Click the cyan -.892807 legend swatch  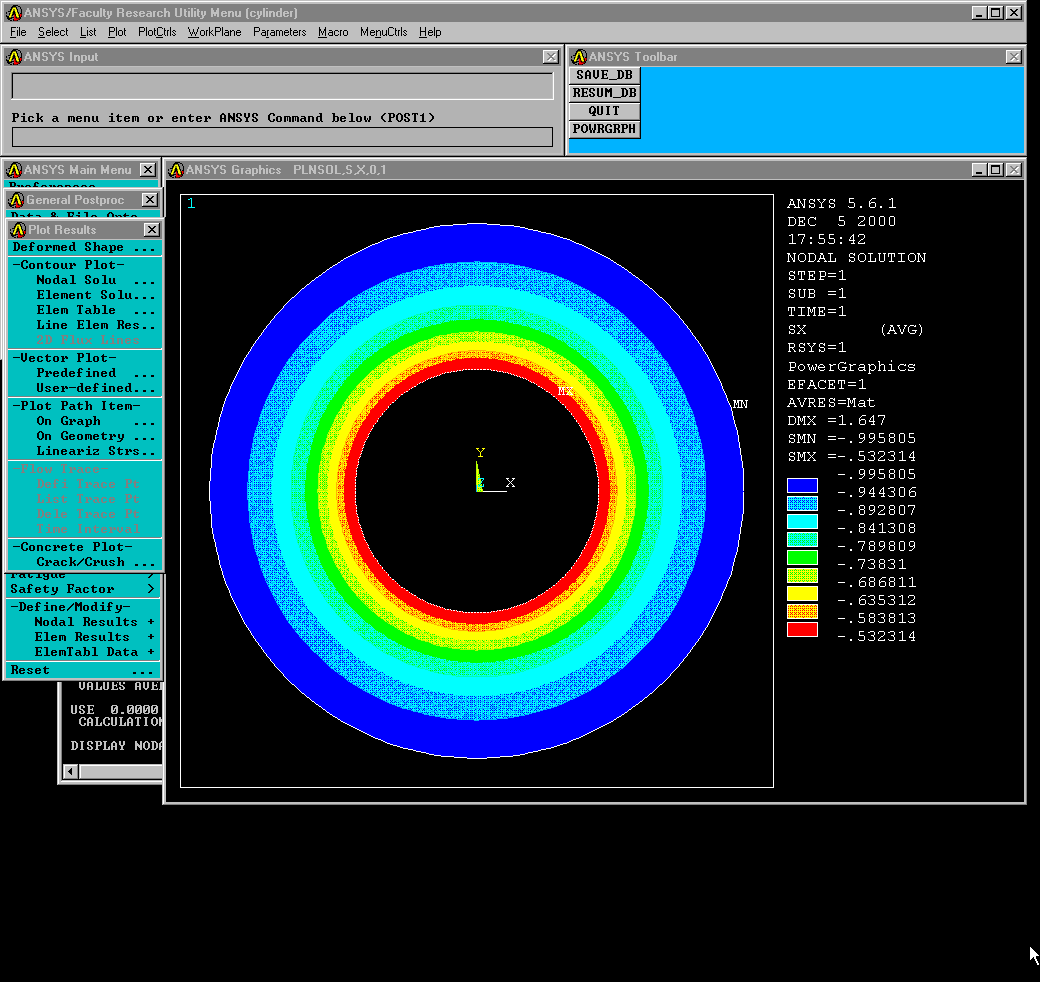802,521
